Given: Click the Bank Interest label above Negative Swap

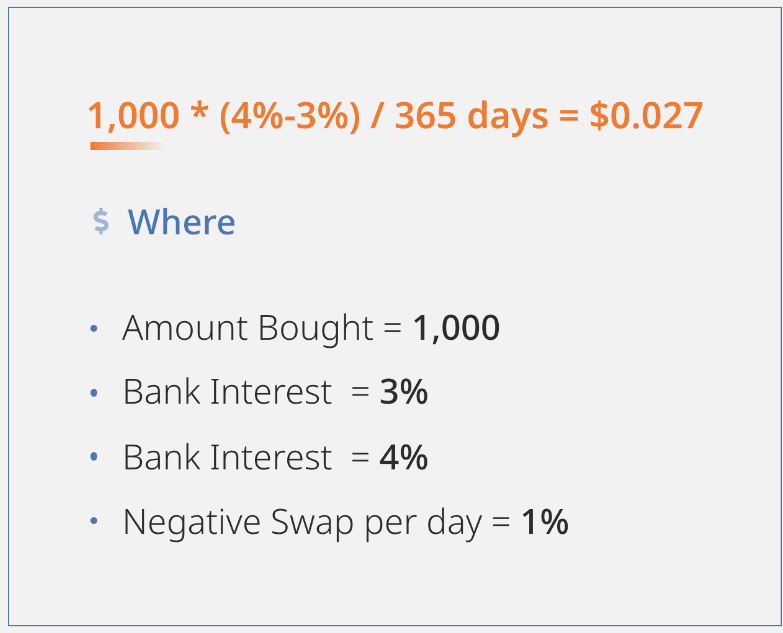Looking at the screenshot, I should (x=227, y=457).
